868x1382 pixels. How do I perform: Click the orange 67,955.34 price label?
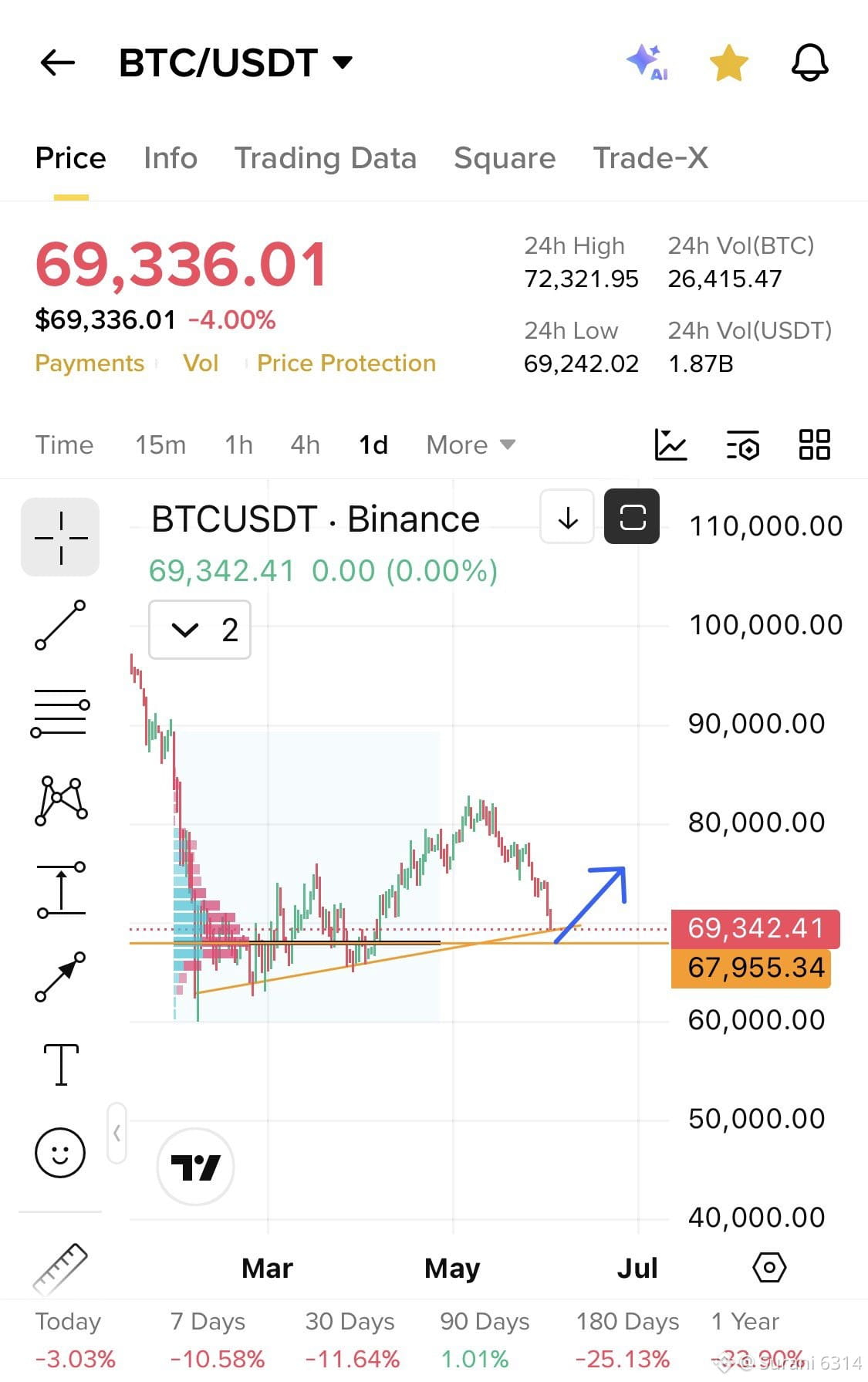pyautogui.click(x=751, y=968)
